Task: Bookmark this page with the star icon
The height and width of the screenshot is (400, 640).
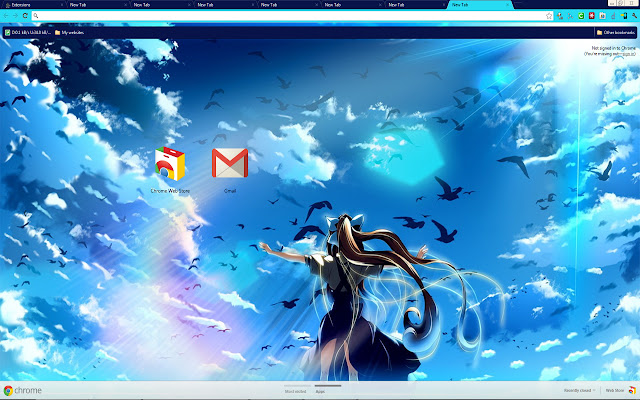Action: [549, 16]
